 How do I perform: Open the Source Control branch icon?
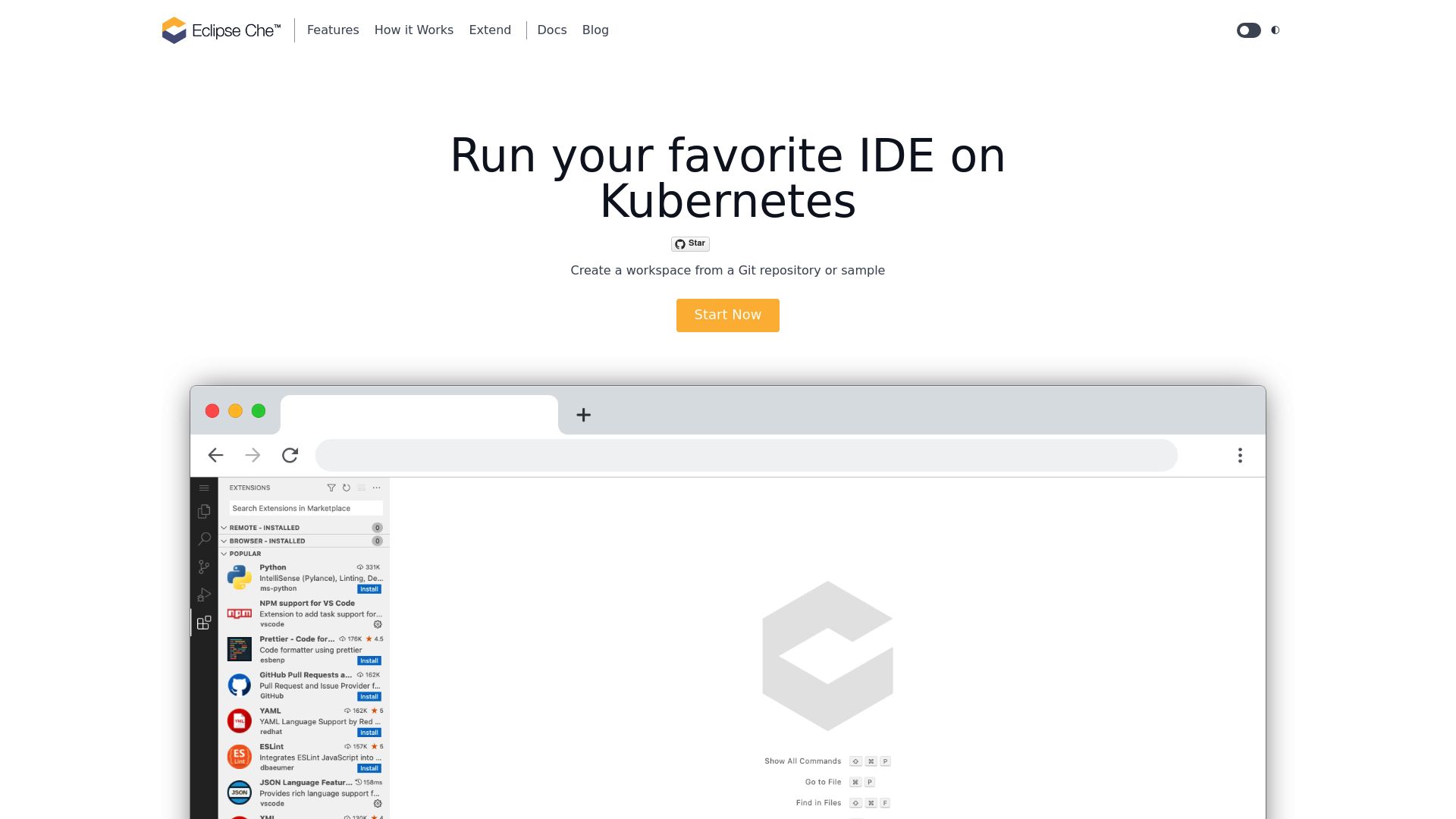(204, 567)
